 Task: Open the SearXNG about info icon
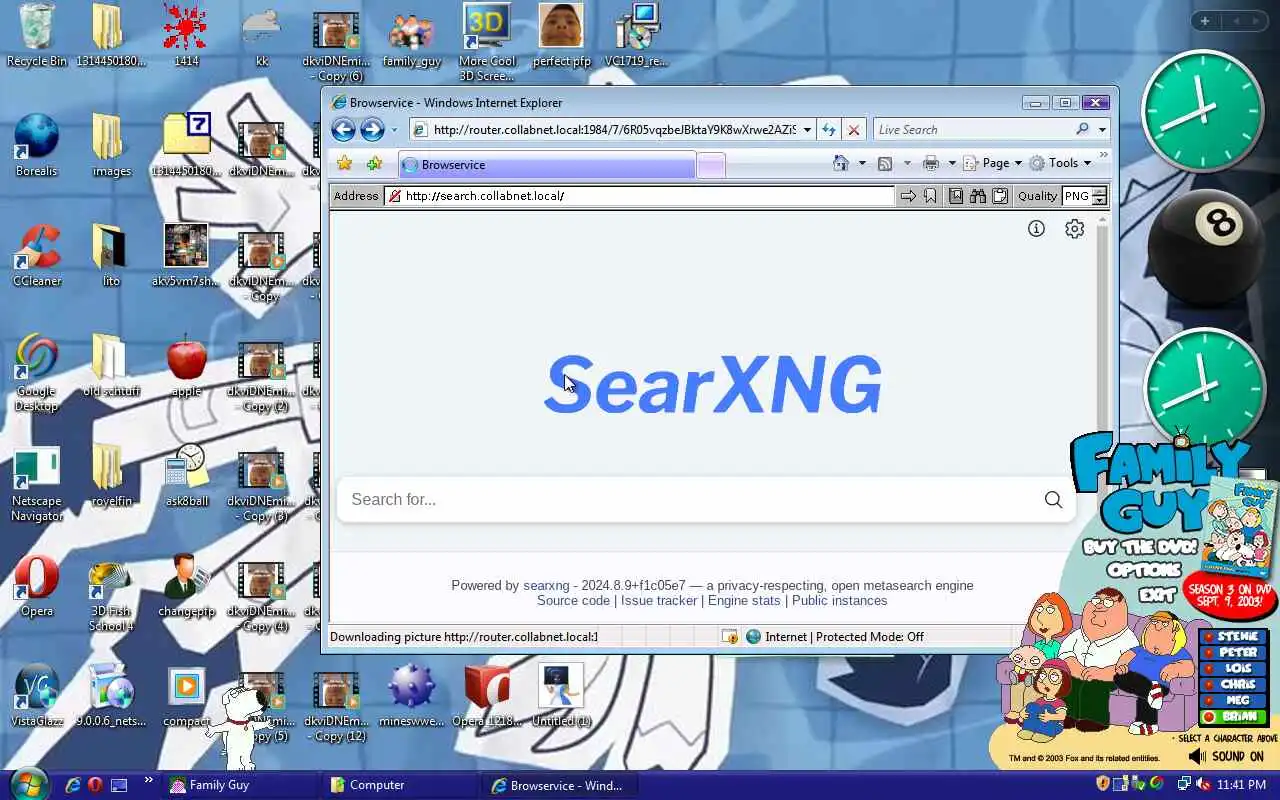point(1036,229)
